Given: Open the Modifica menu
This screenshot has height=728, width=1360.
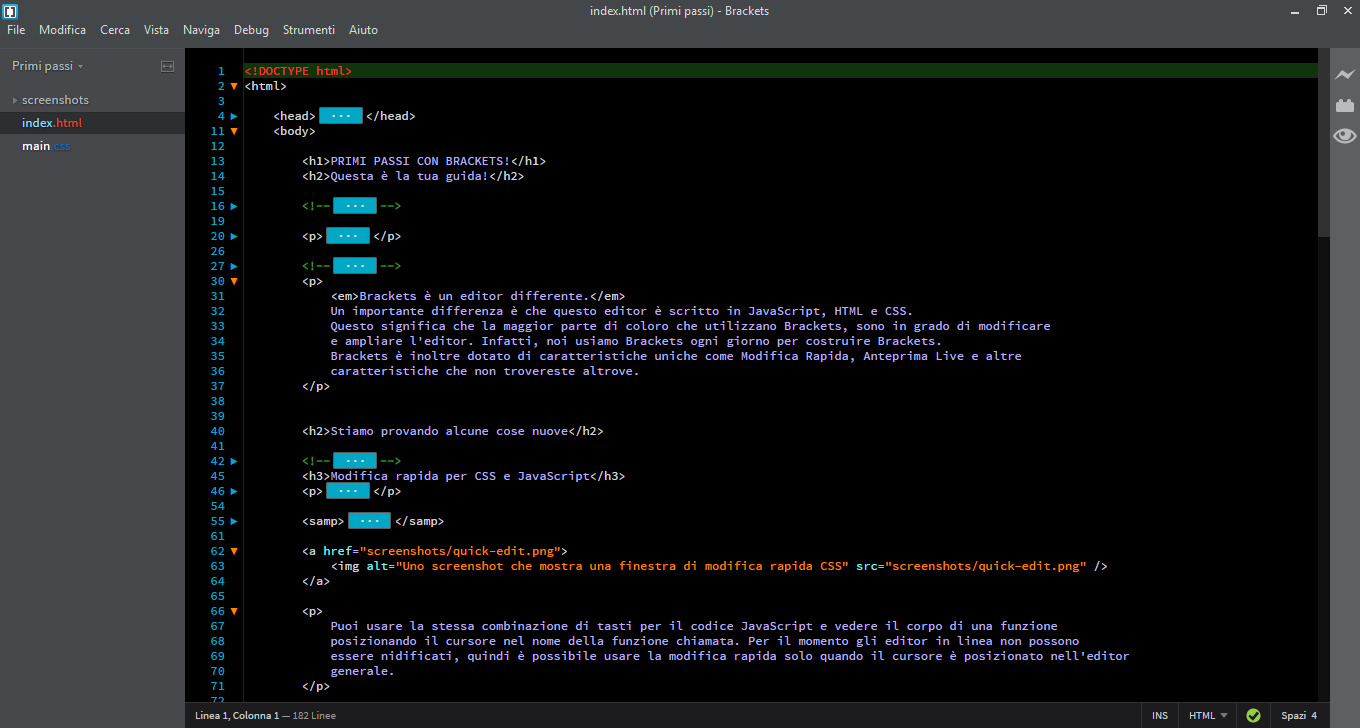Looking at the screenshot, I should pos(62,30).
